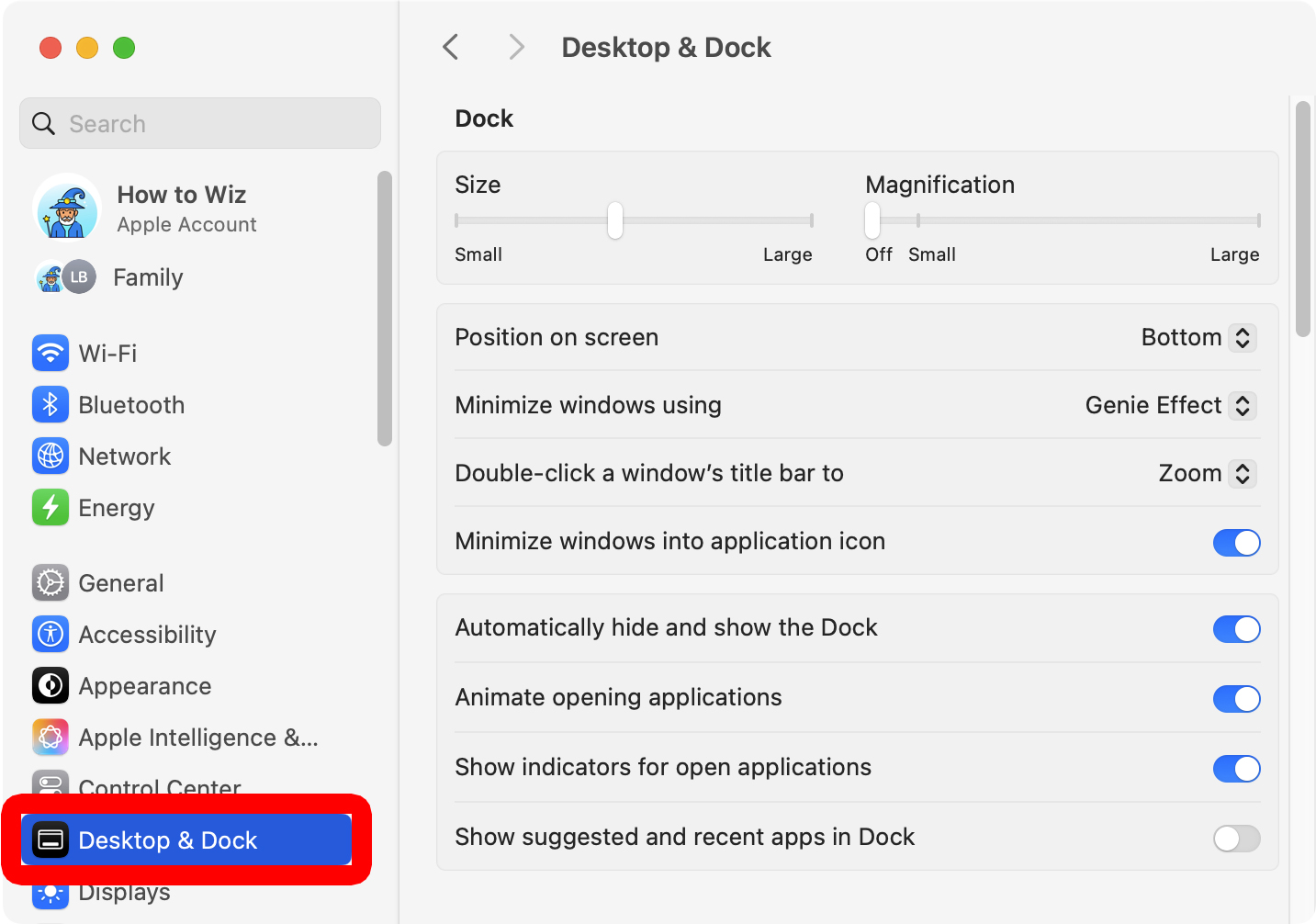
Task: Enable Show suggested and recent apps in Dock
Action: pyautogui.click(x=1236, y=839)
